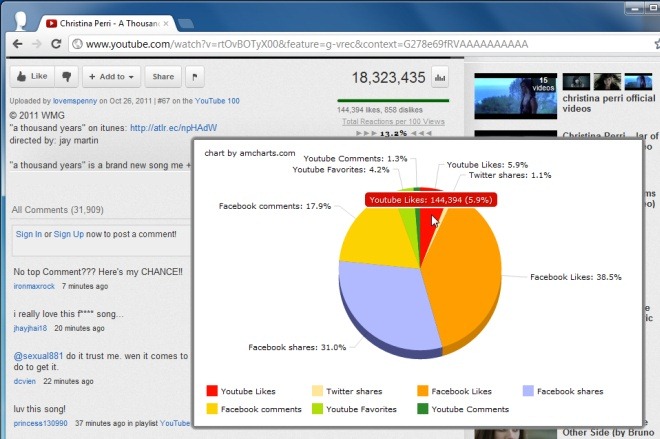The width and height of the screenshot is (660, 439).
Task: Toggle Youtube Comments legend swatch
Action: 423,409
